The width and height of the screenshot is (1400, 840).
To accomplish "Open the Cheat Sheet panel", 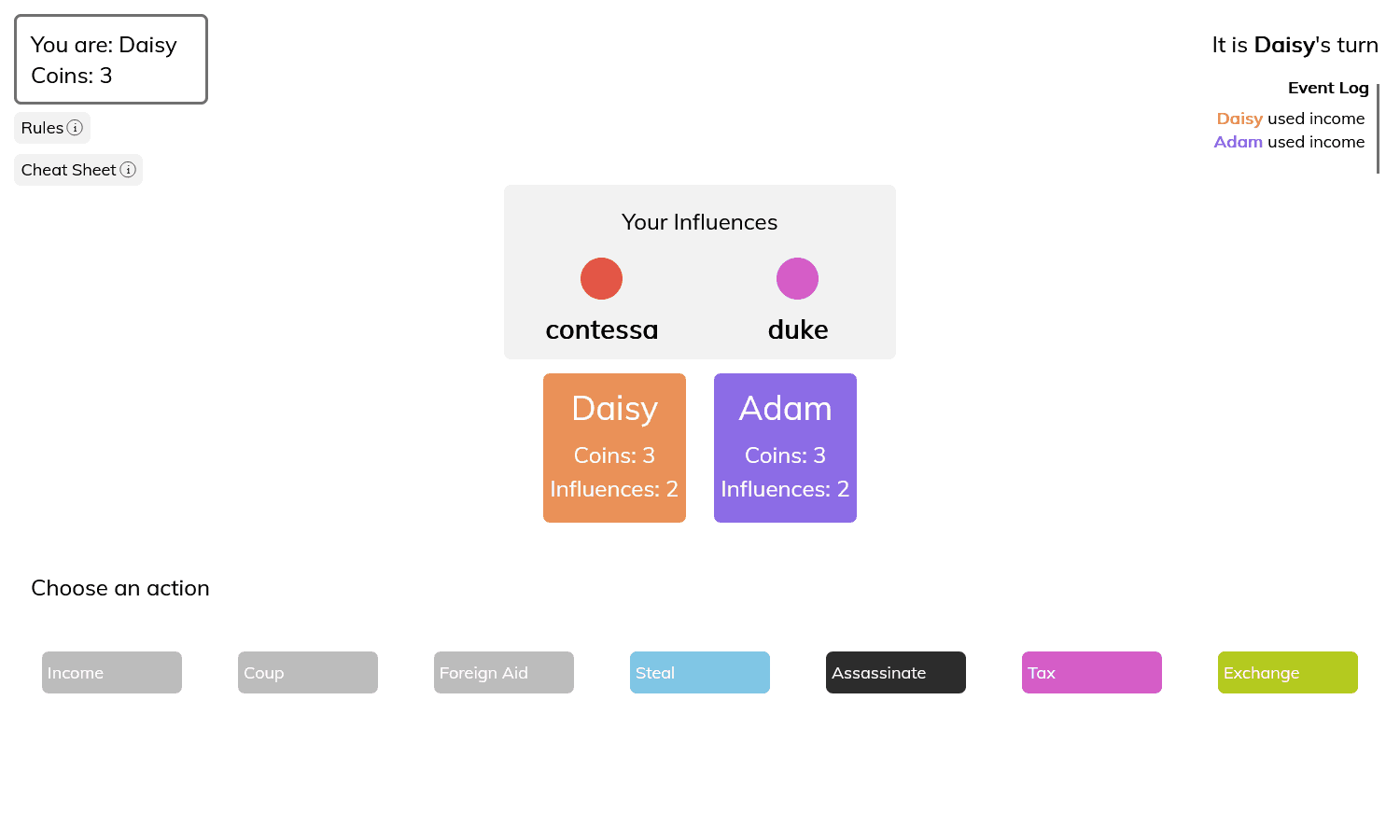I will point(78,170).
